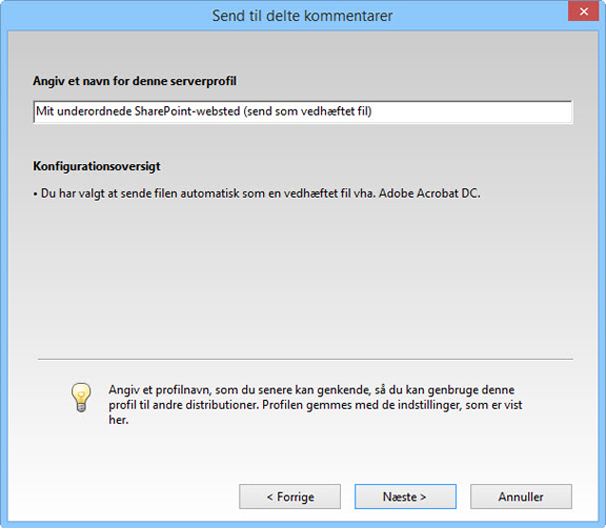606x529 pixels.
Task: Click the horizontal separator line above the tip
Action: (305, 358)
